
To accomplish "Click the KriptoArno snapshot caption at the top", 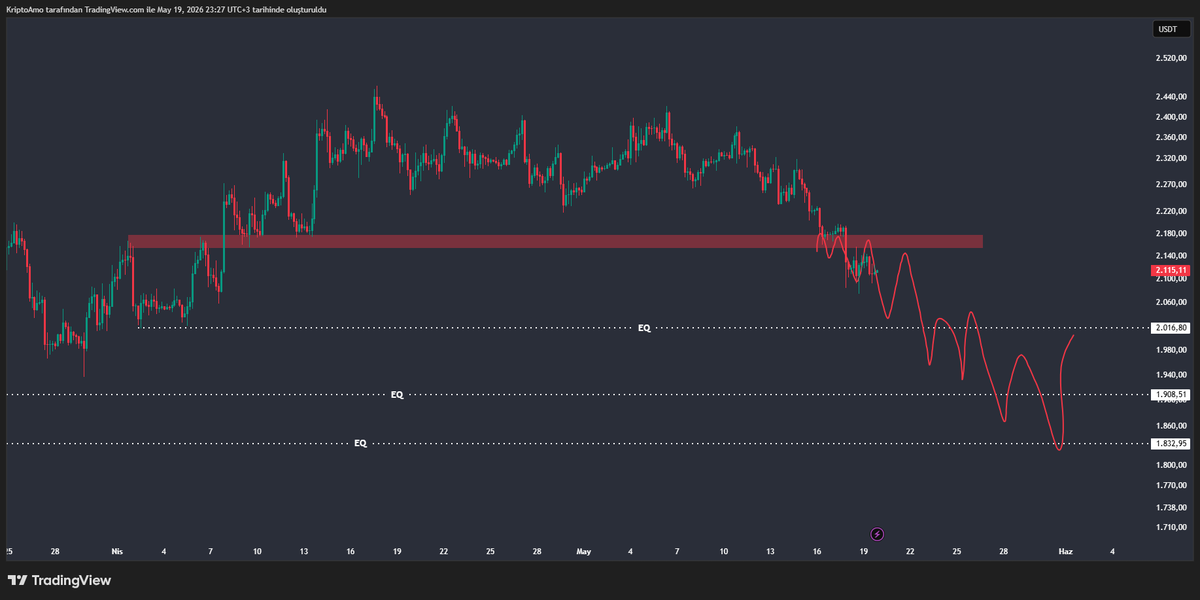I will click(166, 9).
